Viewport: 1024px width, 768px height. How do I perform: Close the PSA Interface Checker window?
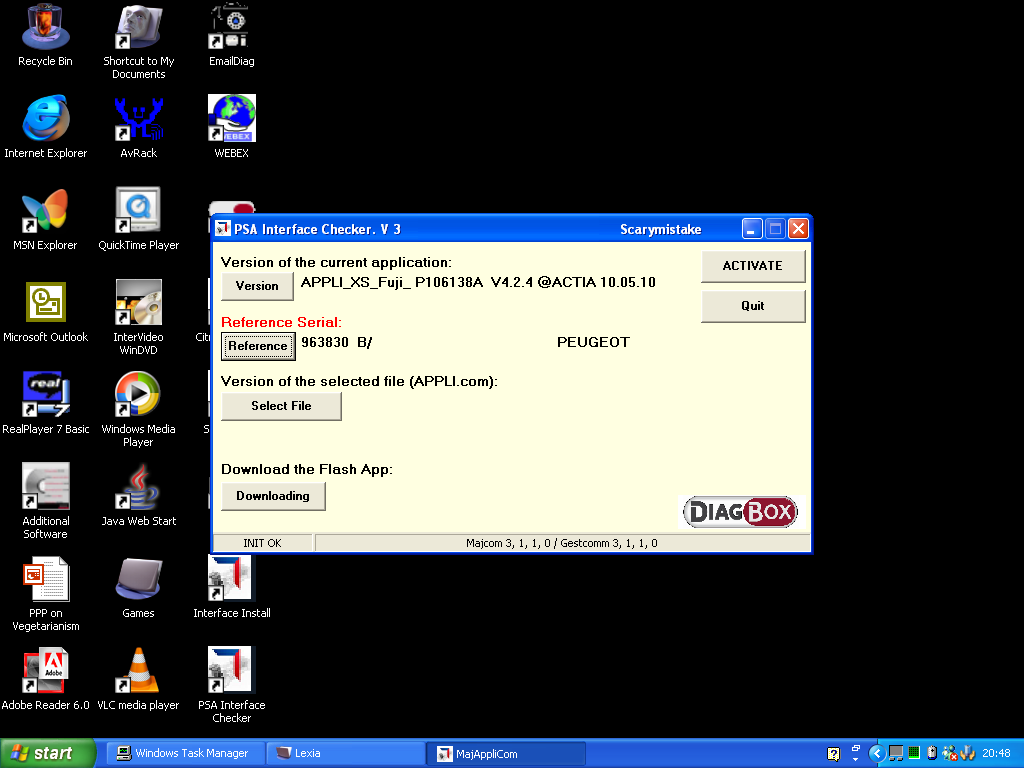pyautogui.click(x=798, y=229)
